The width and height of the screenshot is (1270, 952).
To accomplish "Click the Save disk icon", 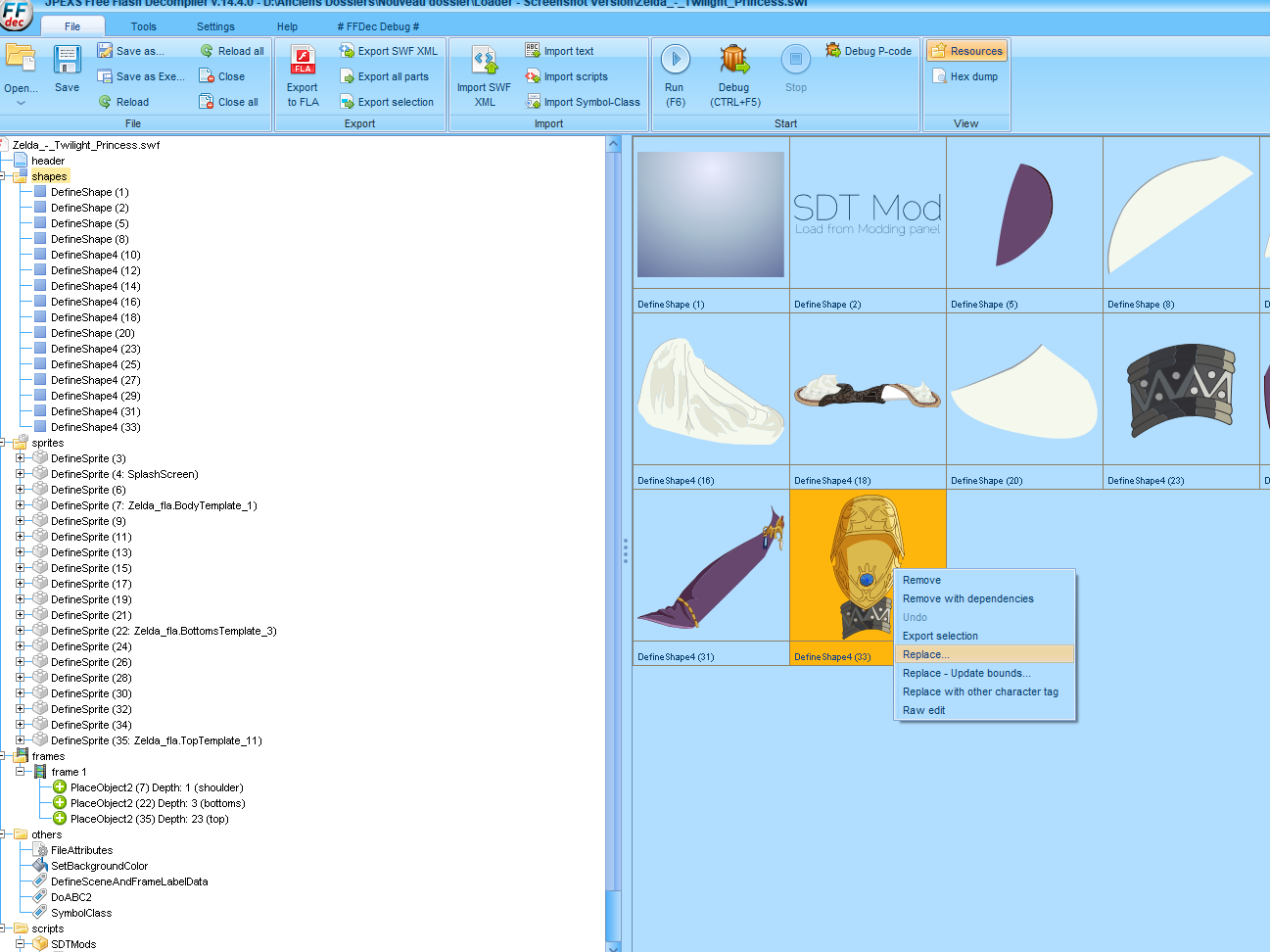I will point(67,60).
